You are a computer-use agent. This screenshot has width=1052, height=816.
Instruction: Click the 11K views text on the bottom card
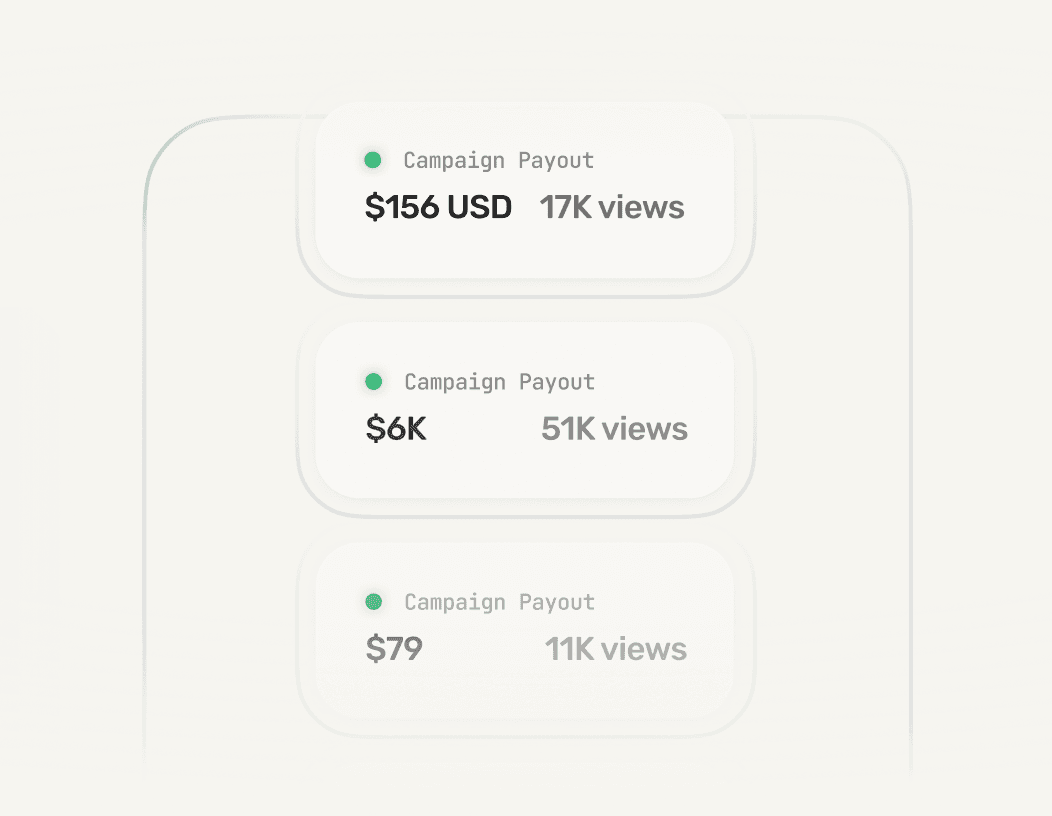[x=616, y=648]
